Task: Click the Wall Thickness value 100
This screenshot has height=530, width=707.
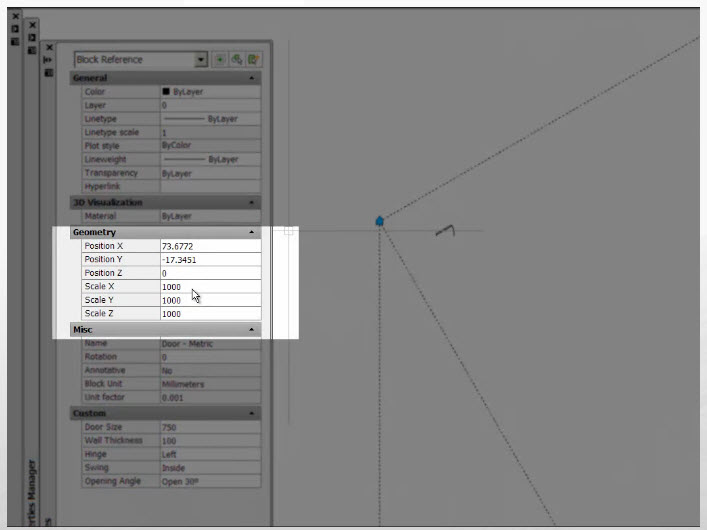Action: pos(211,441)
